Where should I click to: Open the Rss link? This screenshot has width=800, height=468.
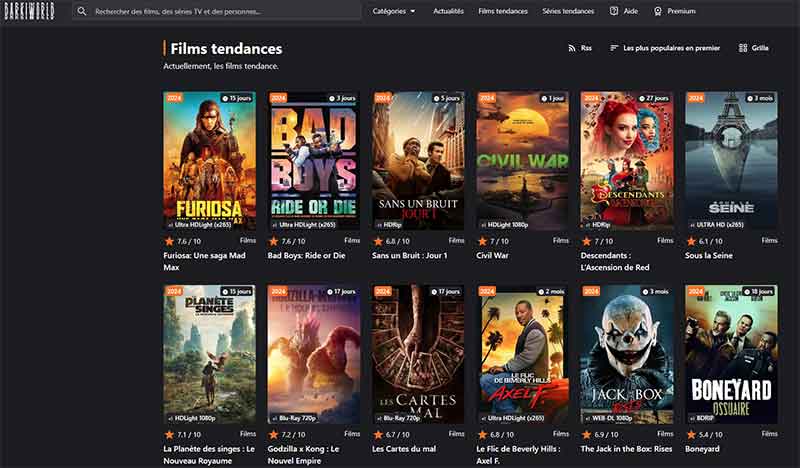586,48
